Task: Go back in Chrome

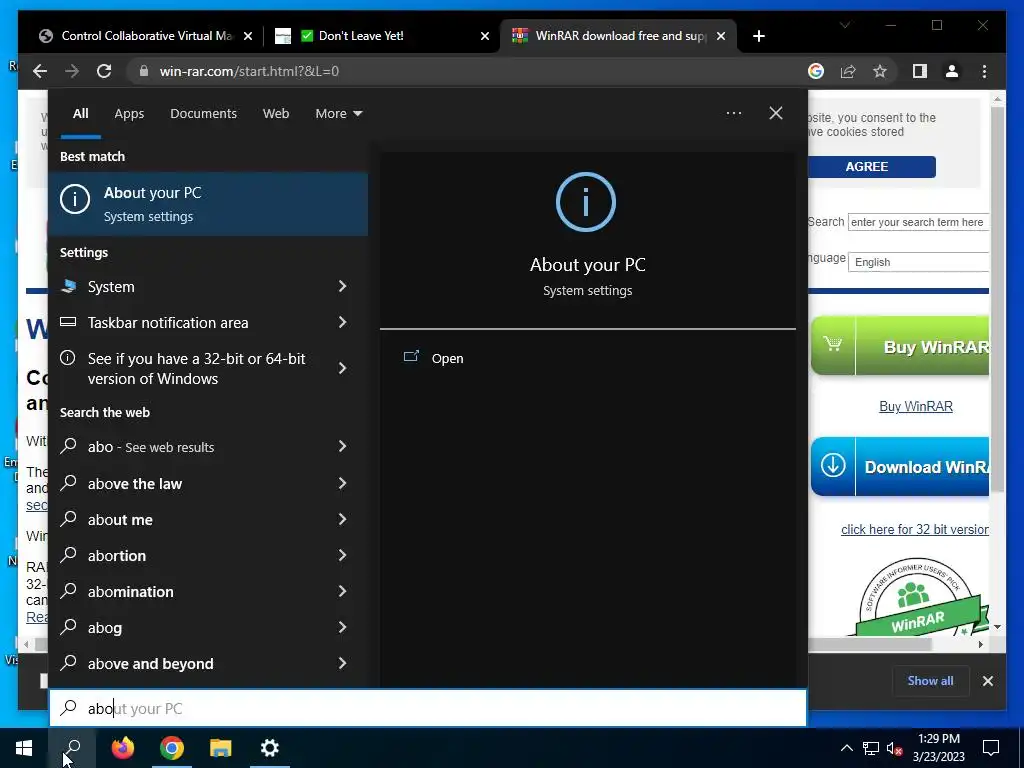Action: tap(40, 71)
